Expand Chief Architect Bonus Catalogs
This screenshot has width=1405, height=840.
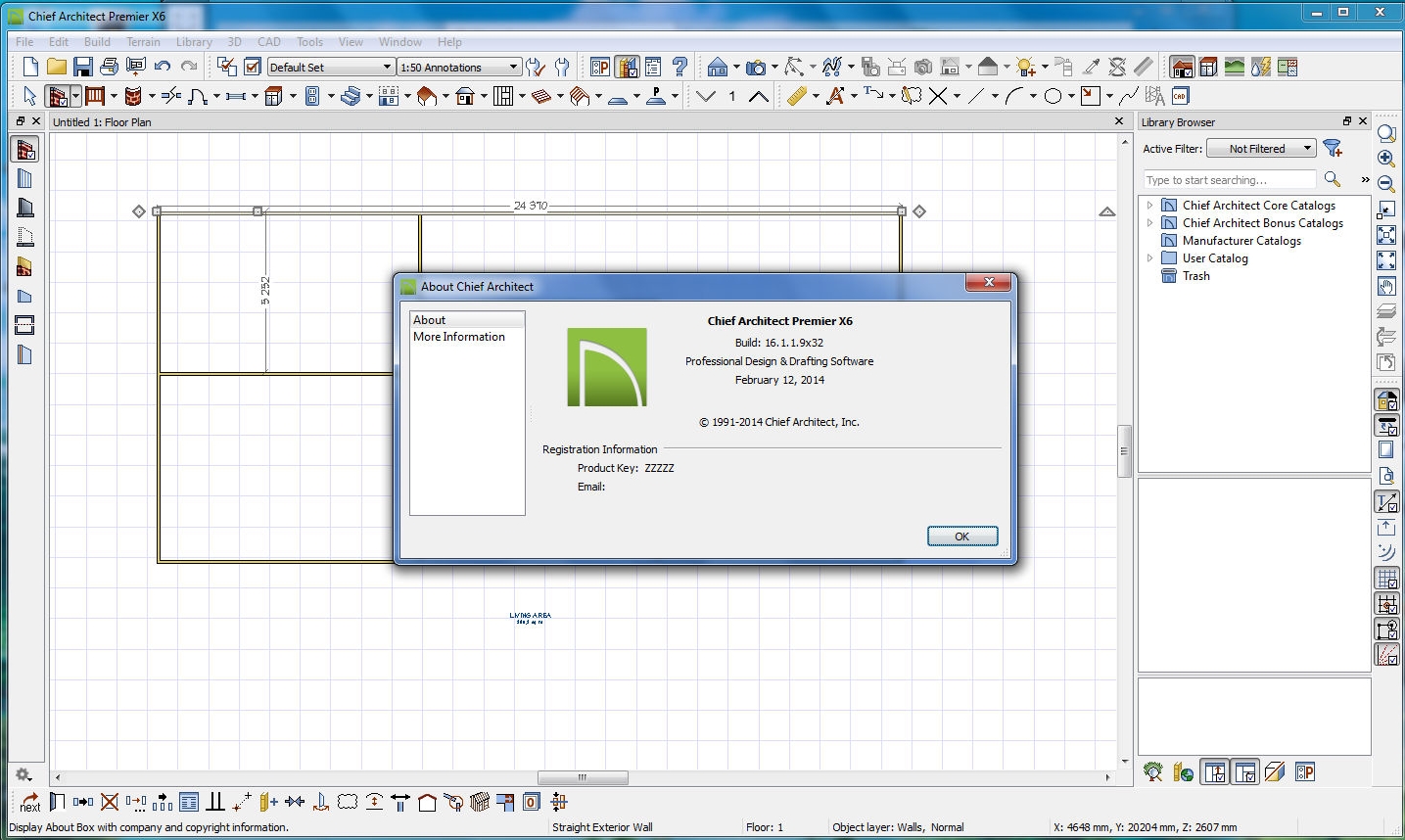[x=1149, y=223]
